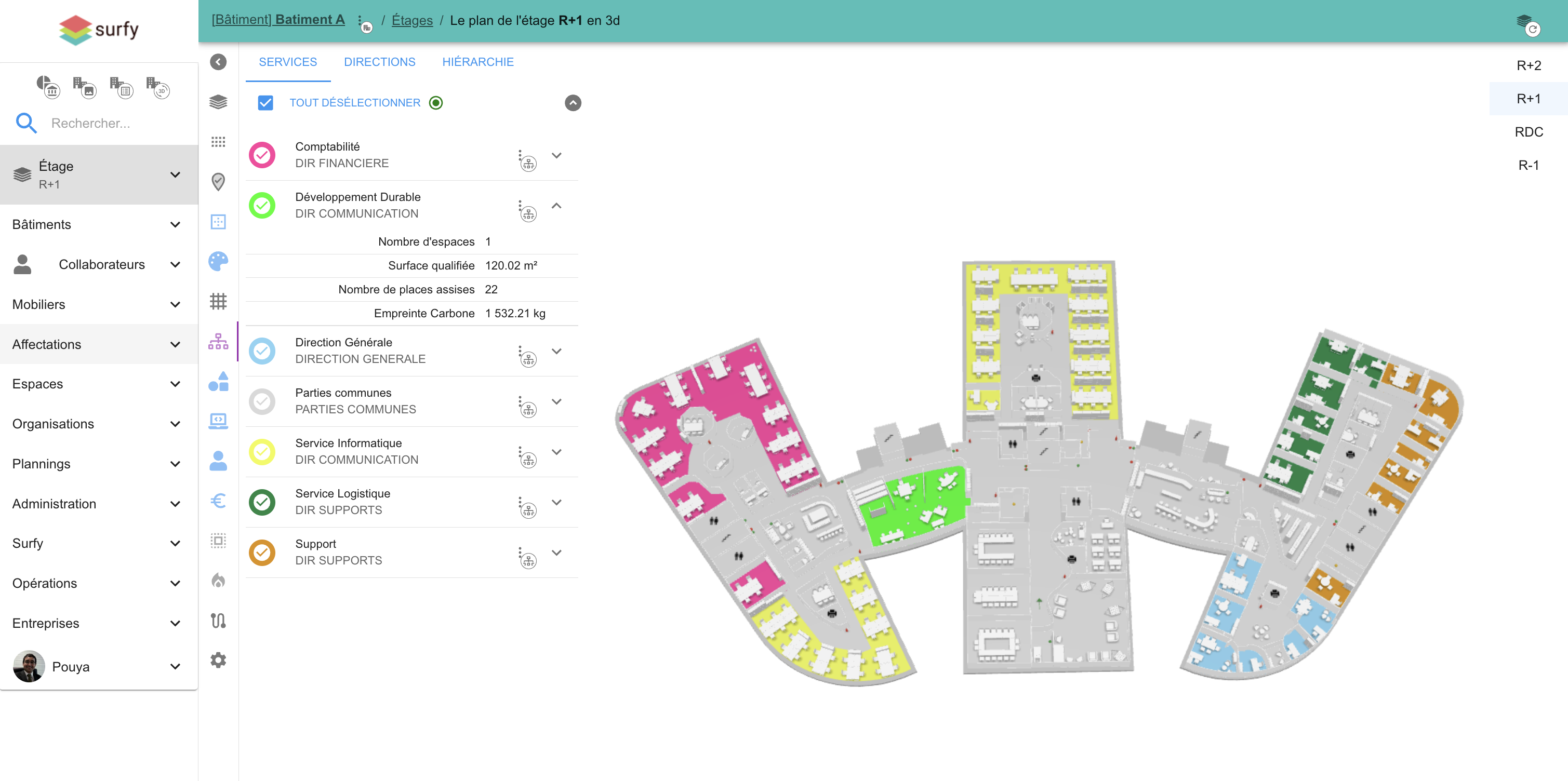Expand the Collaborateurs menu section
Screen dimensions: 1568x781
175,265
